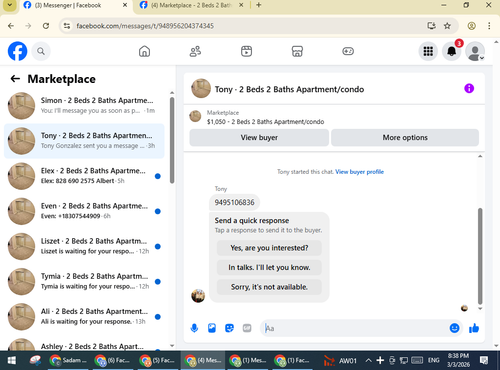
Task: Open the Gaming icon
Action: (x=348, y=51)
